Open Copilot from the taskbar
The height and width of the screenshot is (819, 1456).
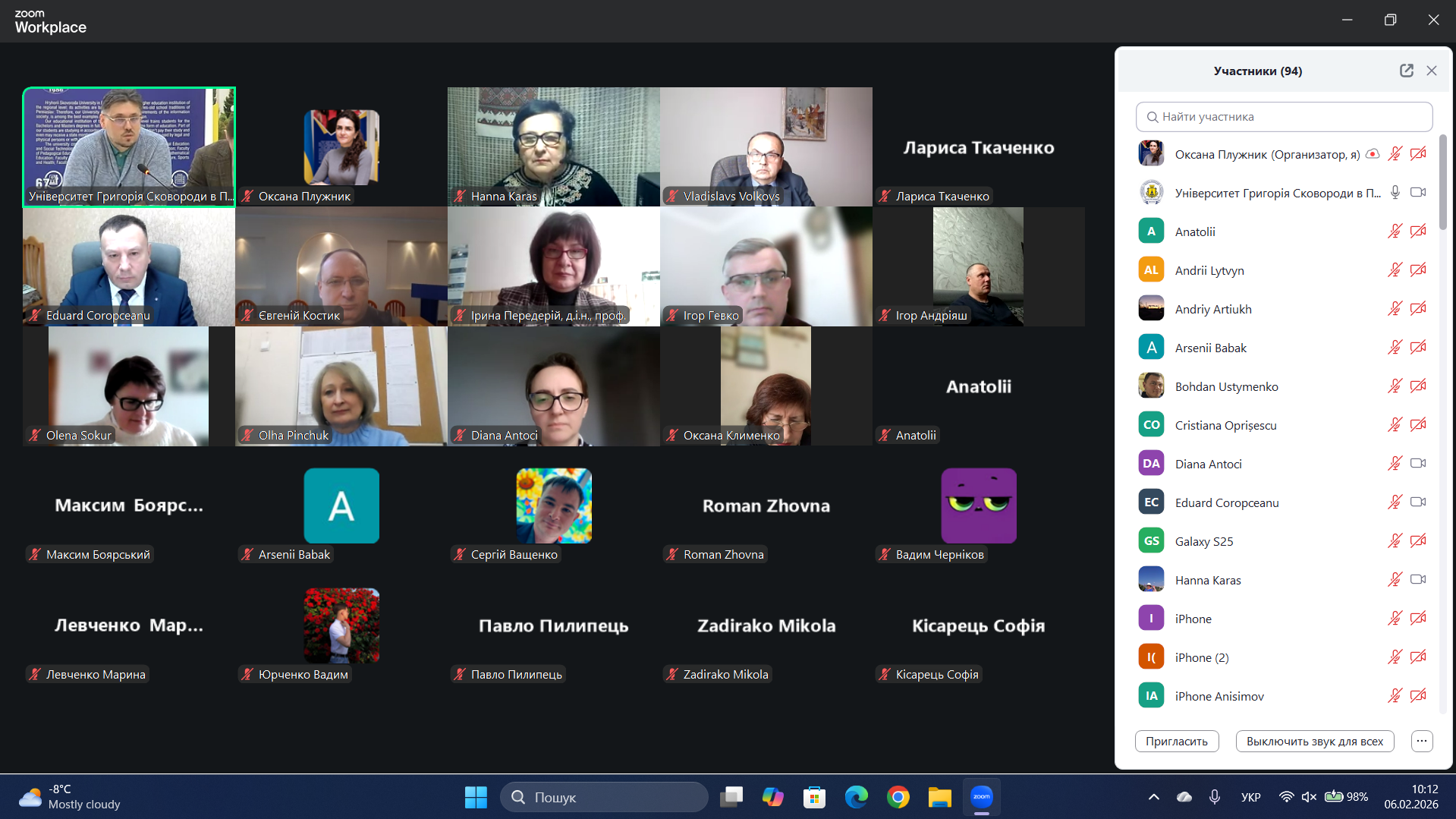click(x=773, y=797)
